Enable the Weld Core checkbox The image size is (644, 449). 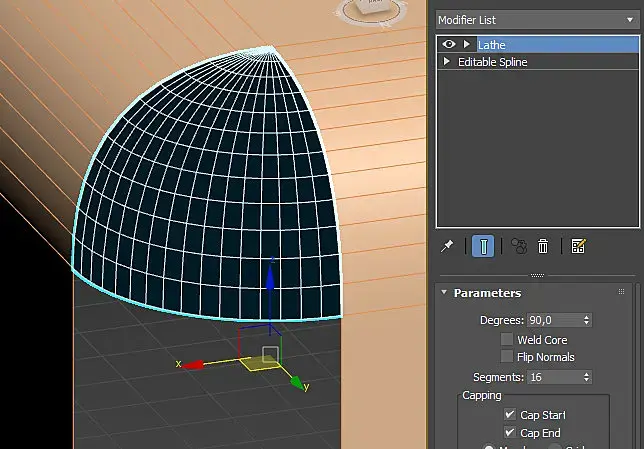click(x=507, y=339)
